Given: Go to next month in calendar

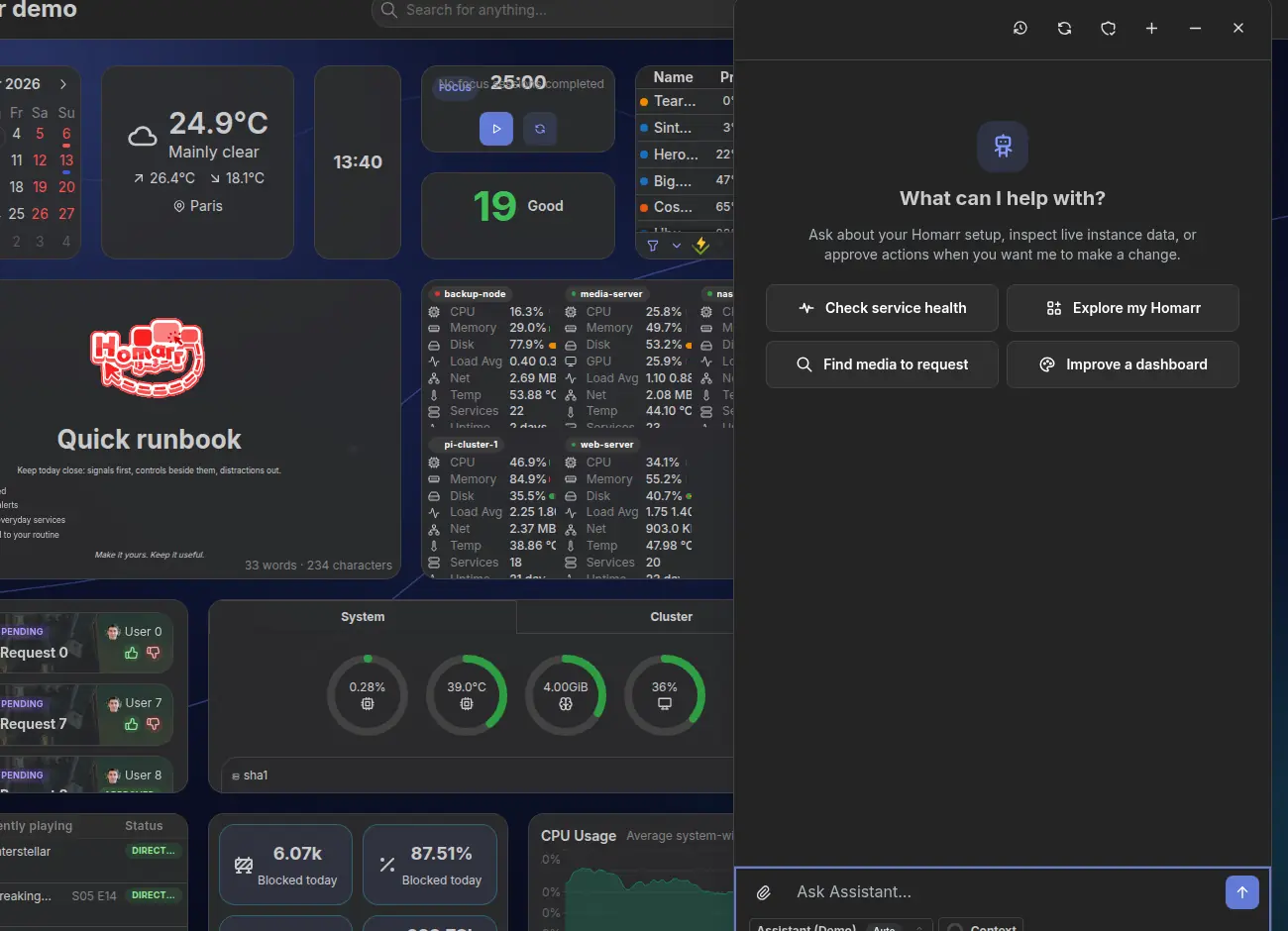Looking at the screenshot, I should point(63,84).
